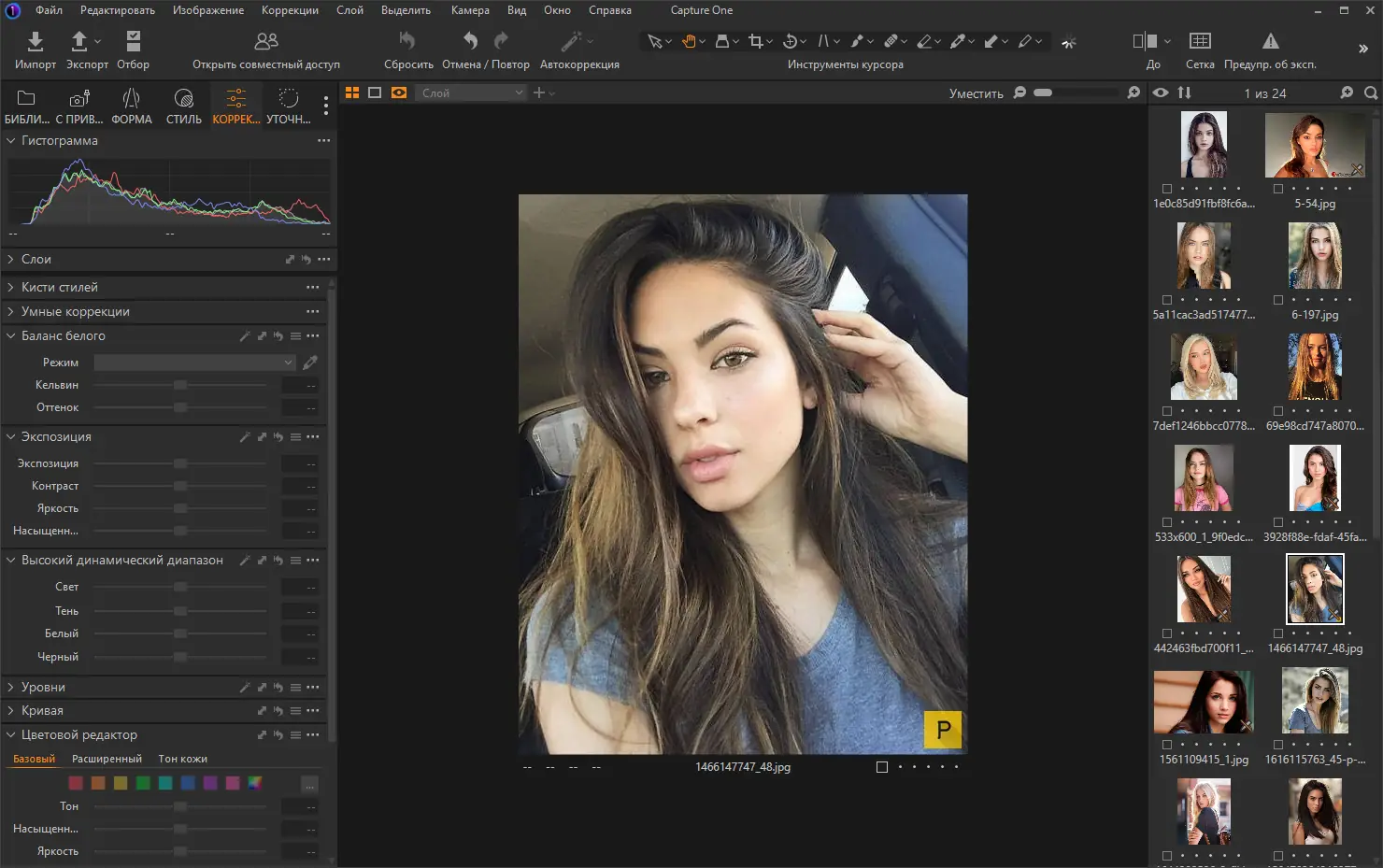Toggle proof margin viewer icon
This screenshot has width=1383, height=868.
click(x=399, y=92)
